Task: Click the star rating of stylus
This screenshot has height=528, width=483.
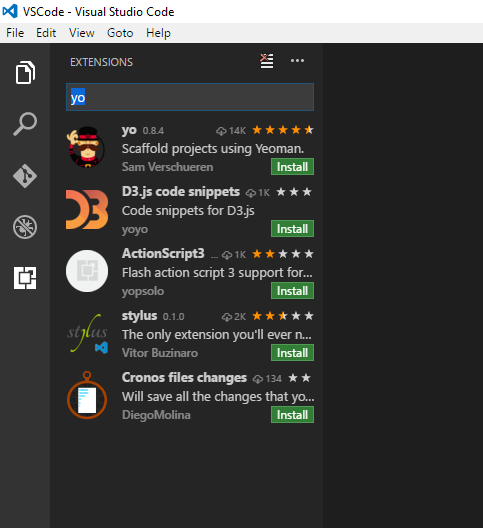Action: point(283,316)
